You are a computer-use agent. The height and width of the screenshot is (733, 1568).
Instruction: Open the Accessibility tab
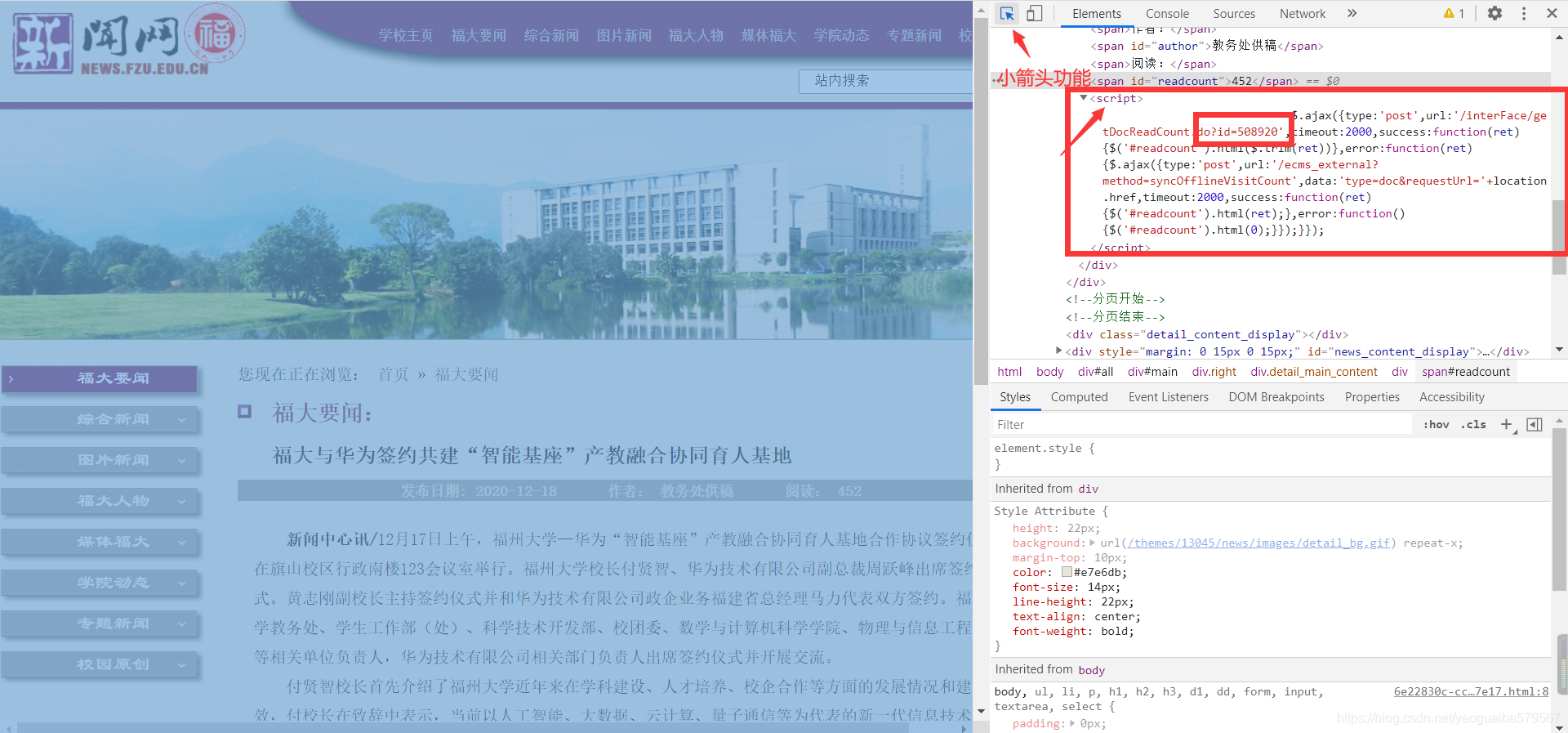(x=1451, y=396)
